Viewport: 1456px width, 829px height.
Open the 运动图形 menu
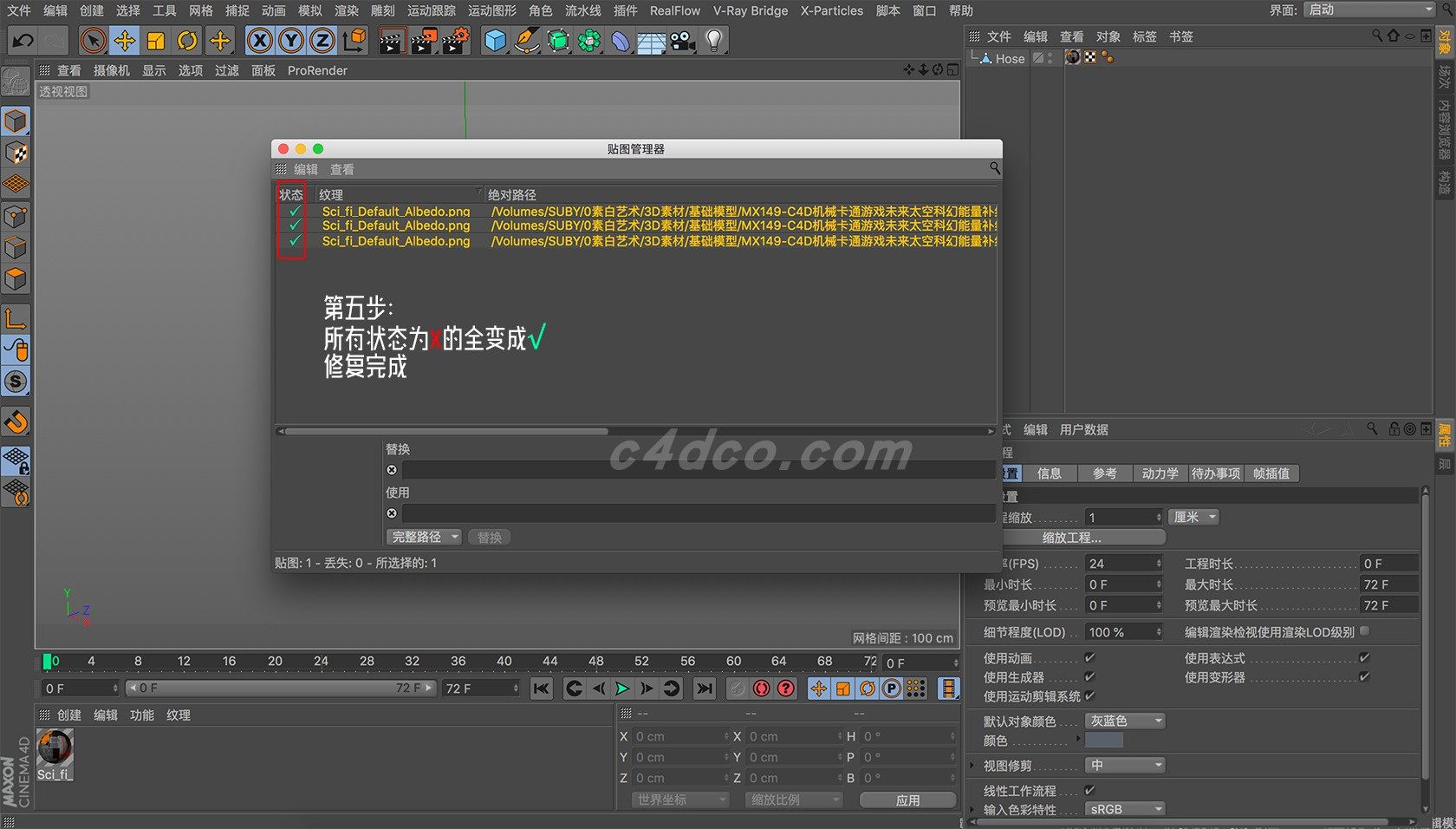(492, 10)
